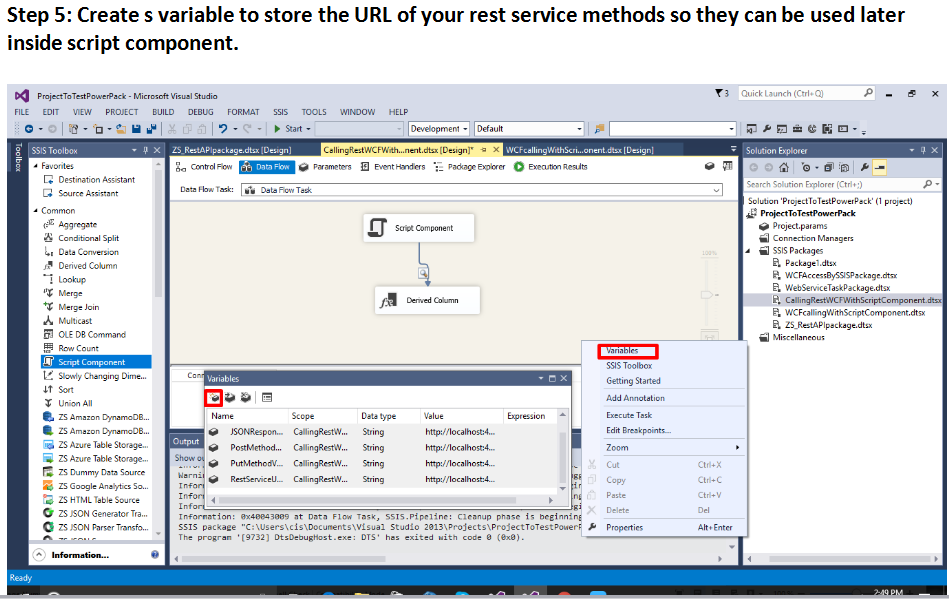Click the Pending Changes Filter clock icon

pos(806,168)
